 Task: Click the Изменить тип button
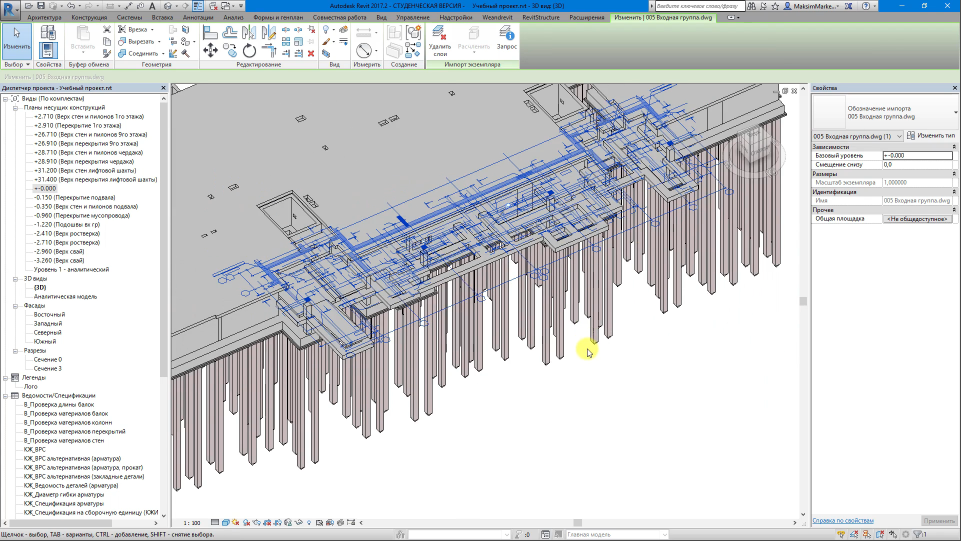tap(930, 135)
